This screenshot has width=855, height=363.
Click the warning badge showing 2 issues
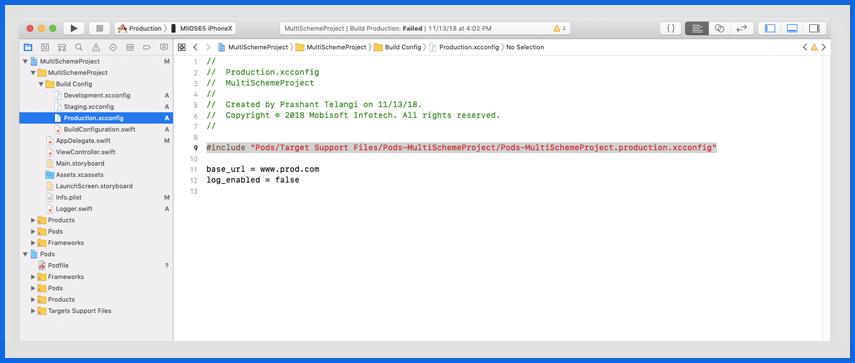pyautogui.click(x=559, y=28)
